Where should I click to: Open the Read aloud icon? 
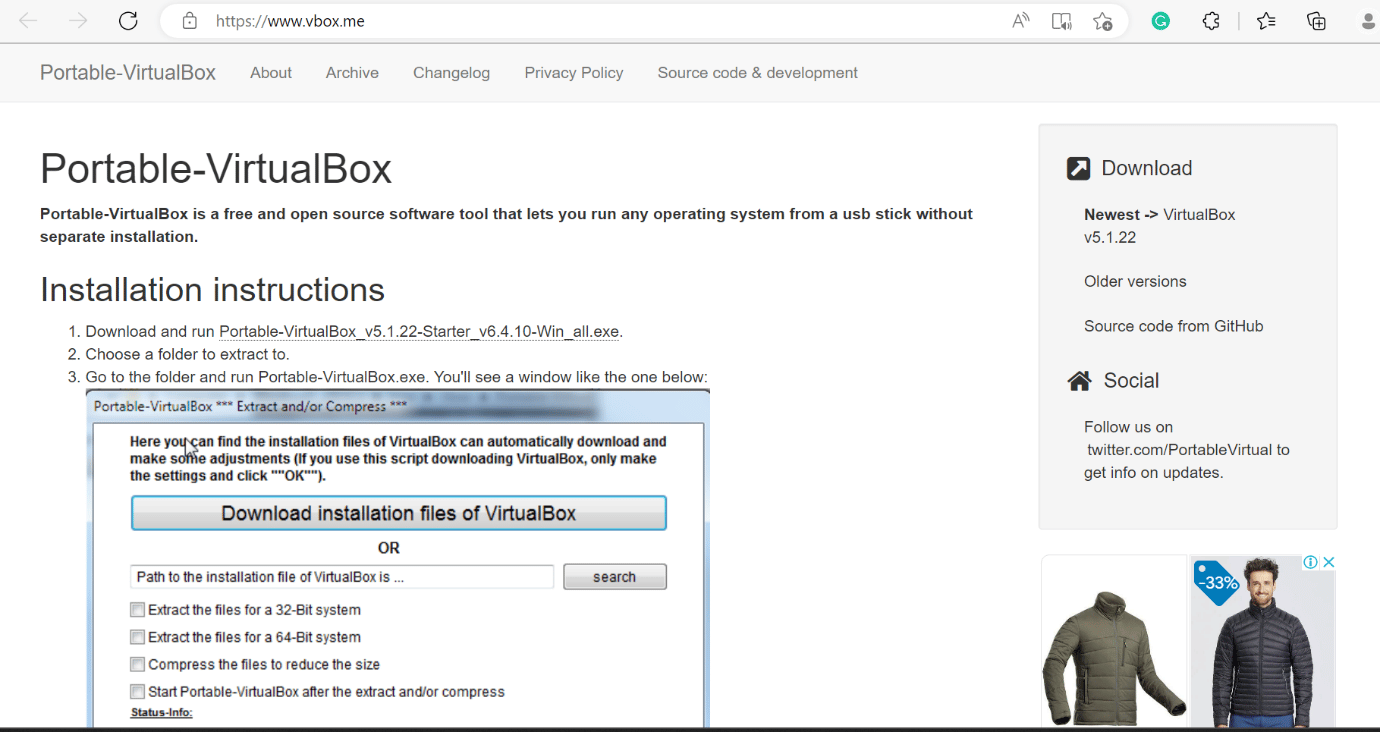(1021, 21)
